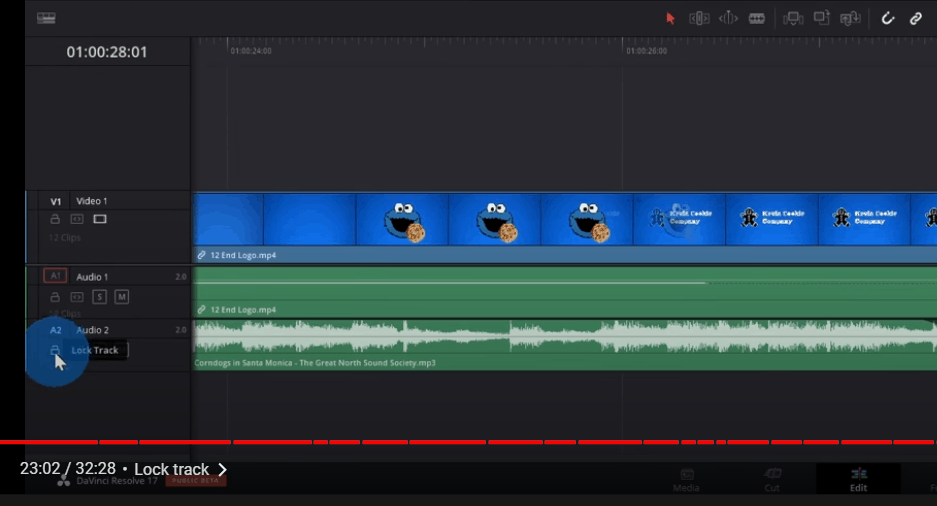The image size is (937, 506).
Task: Select the 12 End Logo.mp4 audio clip on Audio 1
Action: coord(565,292)
